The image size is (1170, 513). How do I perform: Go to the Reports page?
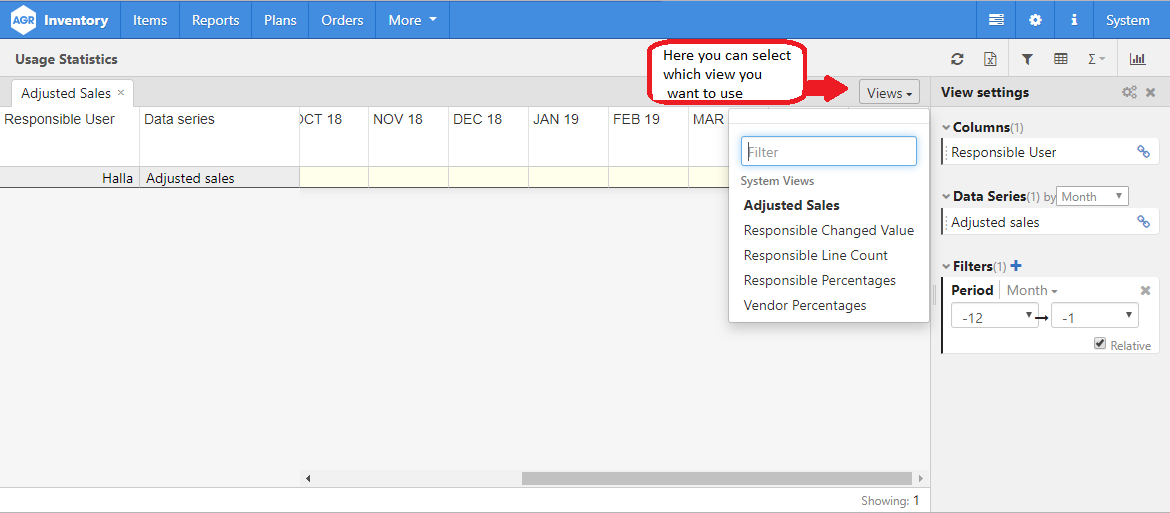[215, 20]
